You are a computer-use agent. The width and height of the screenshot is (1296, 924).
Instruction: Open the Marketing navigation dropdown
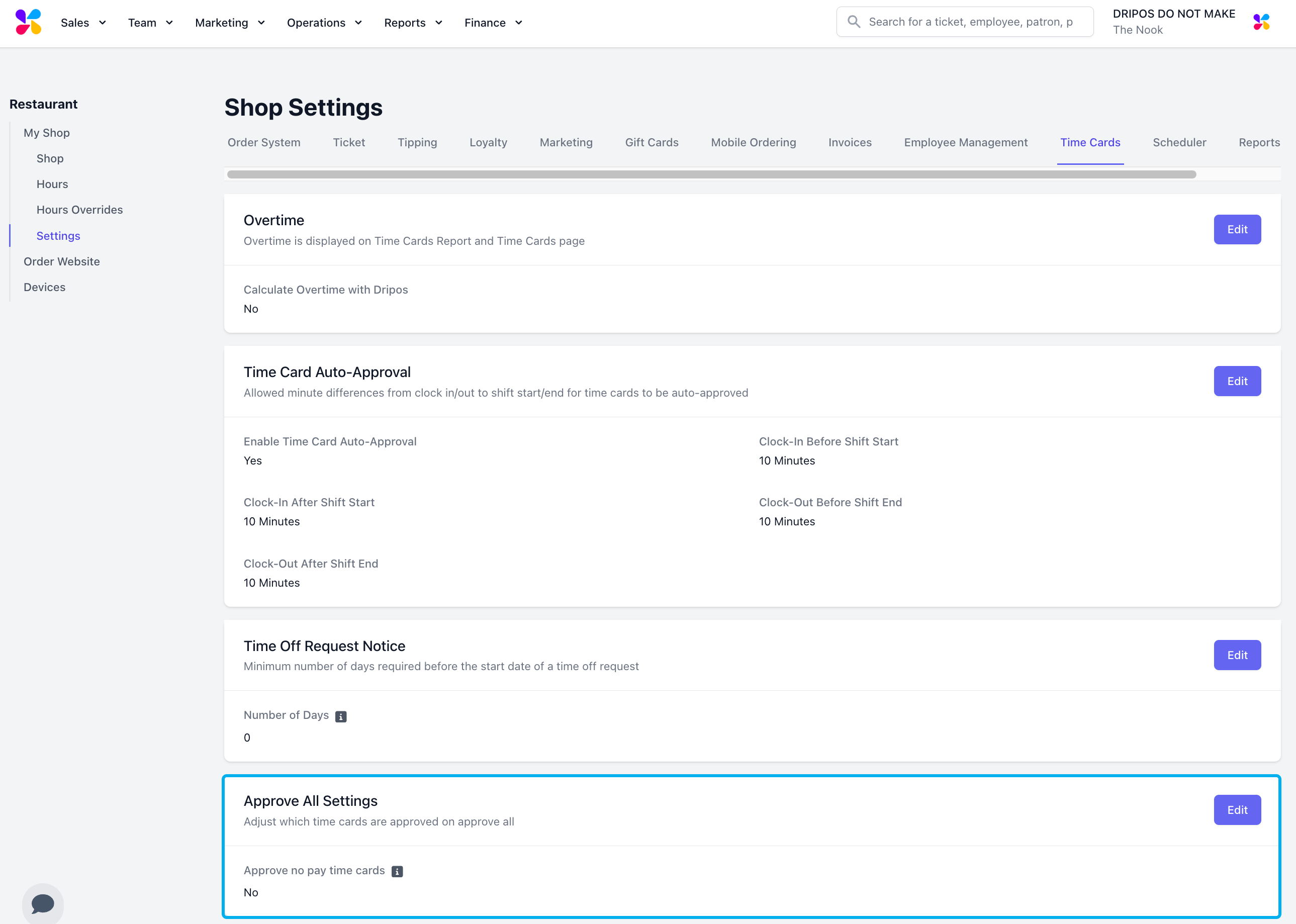[x=230, y=23]
